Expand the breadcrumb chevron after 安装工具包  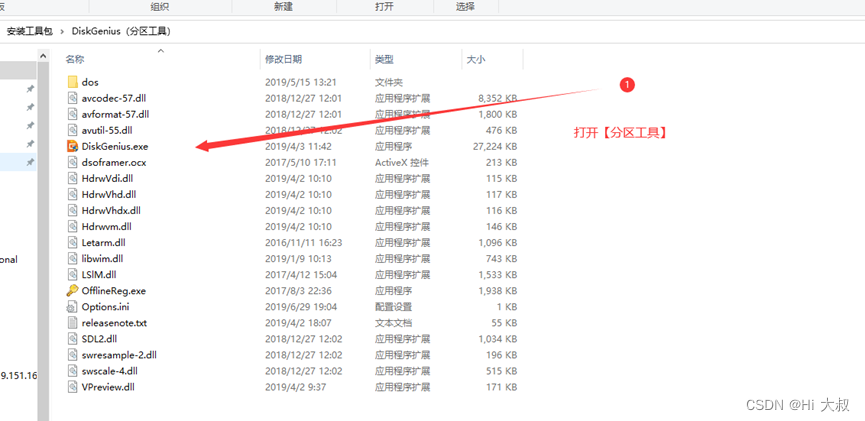tap(62, 31)
